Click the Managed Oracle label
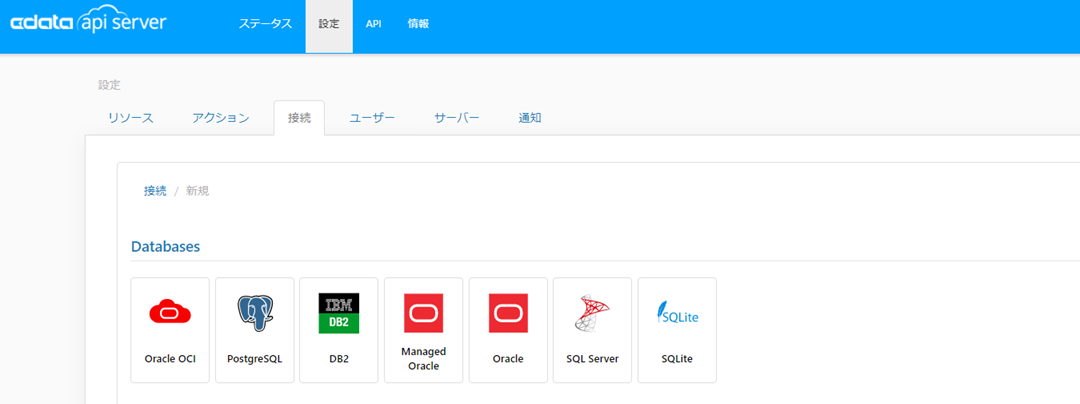 424,359
